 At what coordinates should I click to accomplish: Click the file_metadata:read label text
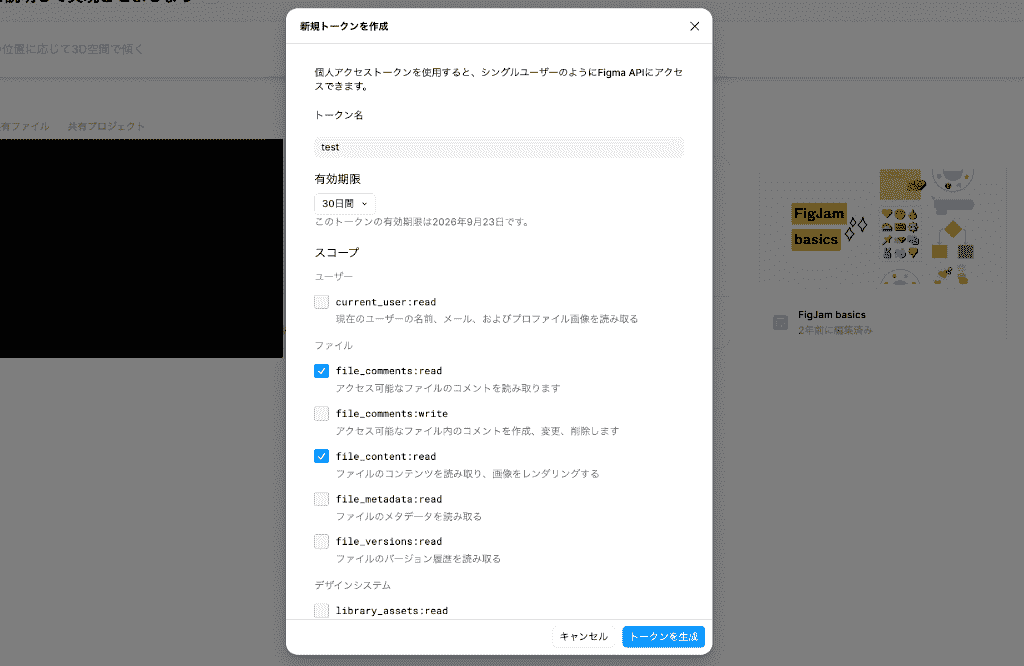point(389,500)
